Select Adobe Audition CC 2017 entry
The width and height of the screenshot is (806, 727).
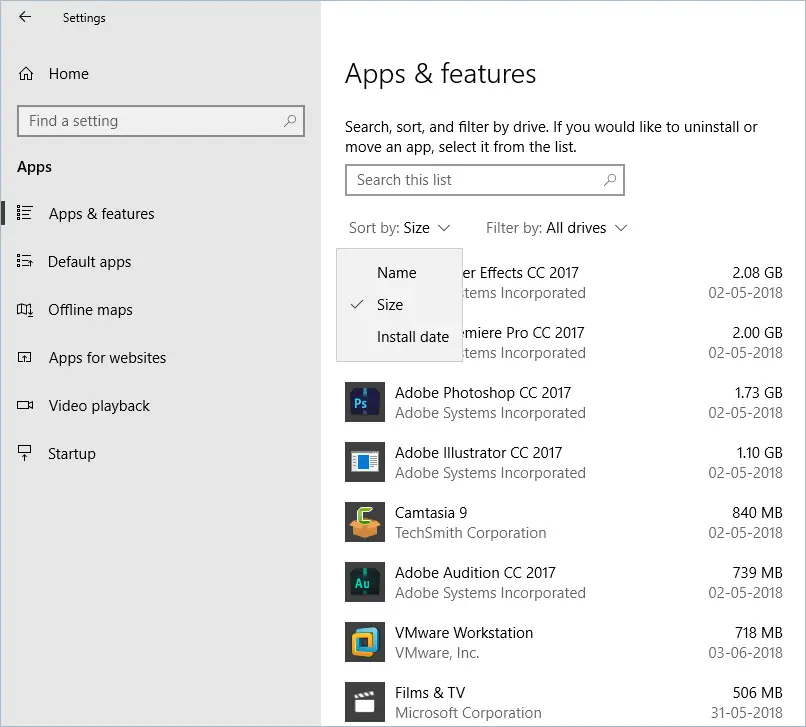564,582
